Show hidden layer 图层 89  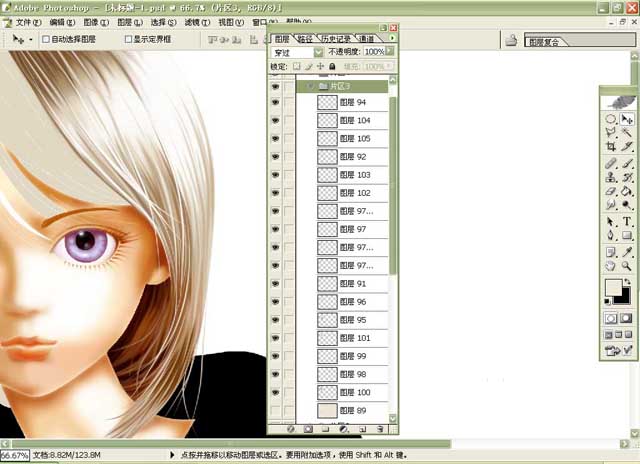[x=276, y=411]
